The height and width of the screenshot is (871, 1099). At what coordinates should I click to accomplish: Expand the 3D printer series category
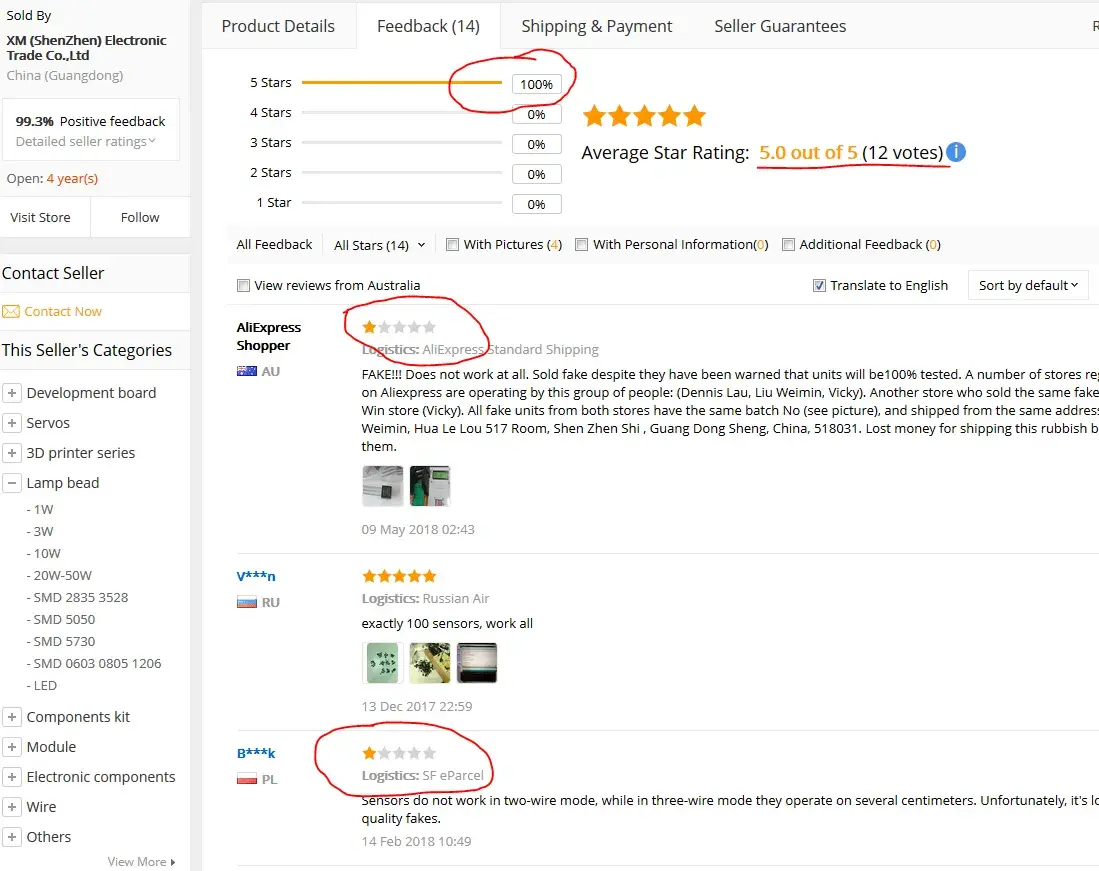coord(12,453)
